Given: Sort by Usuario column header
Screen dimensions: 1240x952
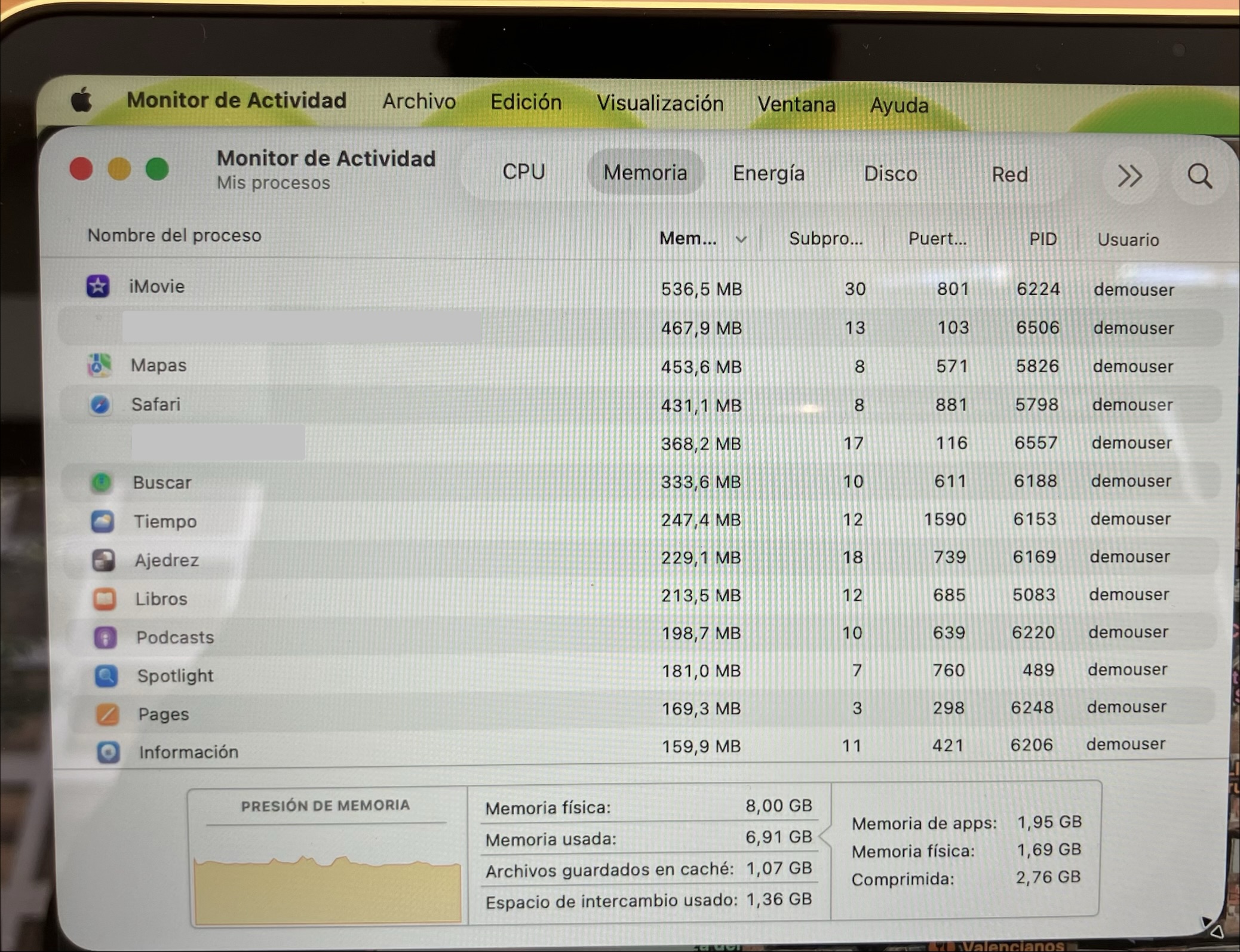Looking at the screenshot, I should [1128, 240].
